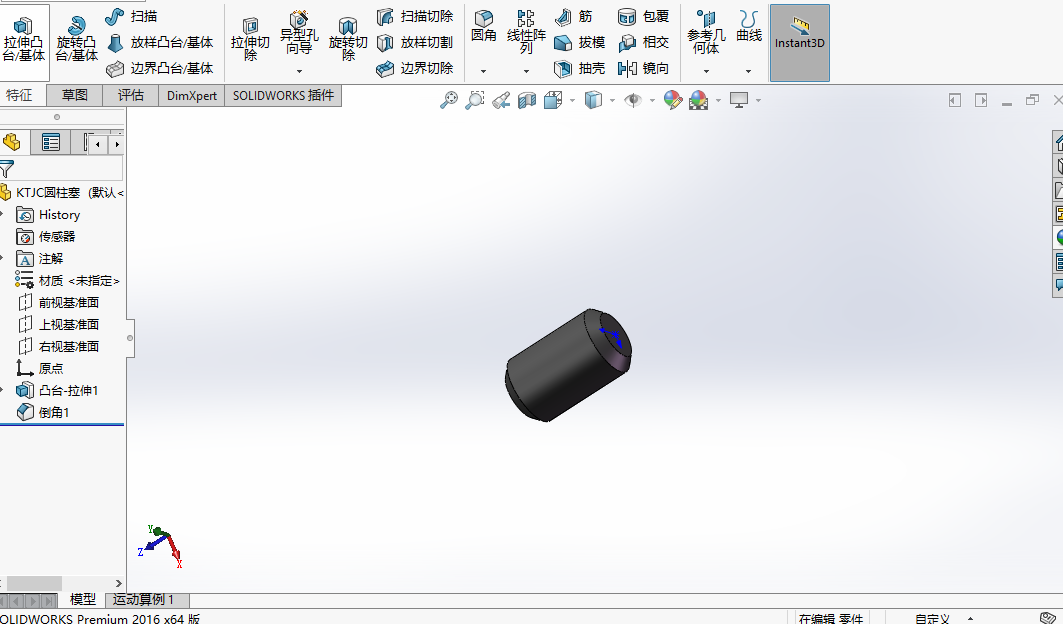Open the hide/show items dropdown arrow
This screenshot has width=1063, height=624.
[x=652, y=100]
